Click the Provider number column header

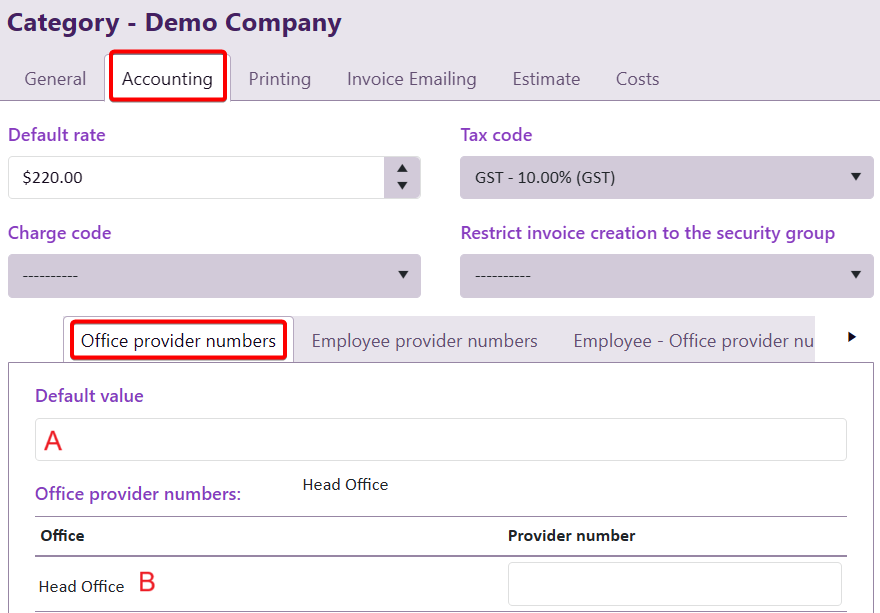[571, 536]
